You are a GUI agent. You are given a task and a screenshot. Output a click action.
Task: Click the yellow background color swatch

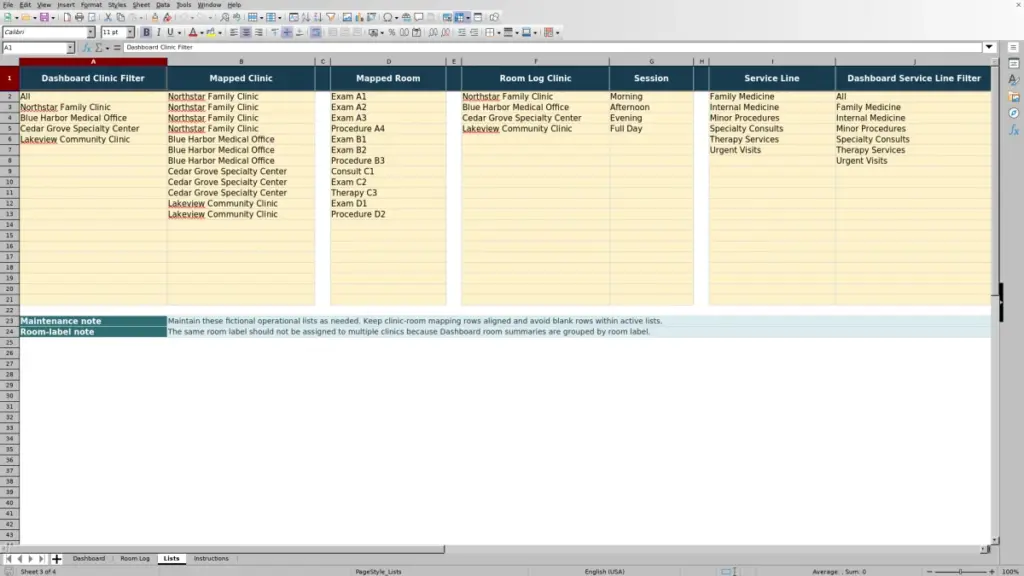tap(211, 33)
